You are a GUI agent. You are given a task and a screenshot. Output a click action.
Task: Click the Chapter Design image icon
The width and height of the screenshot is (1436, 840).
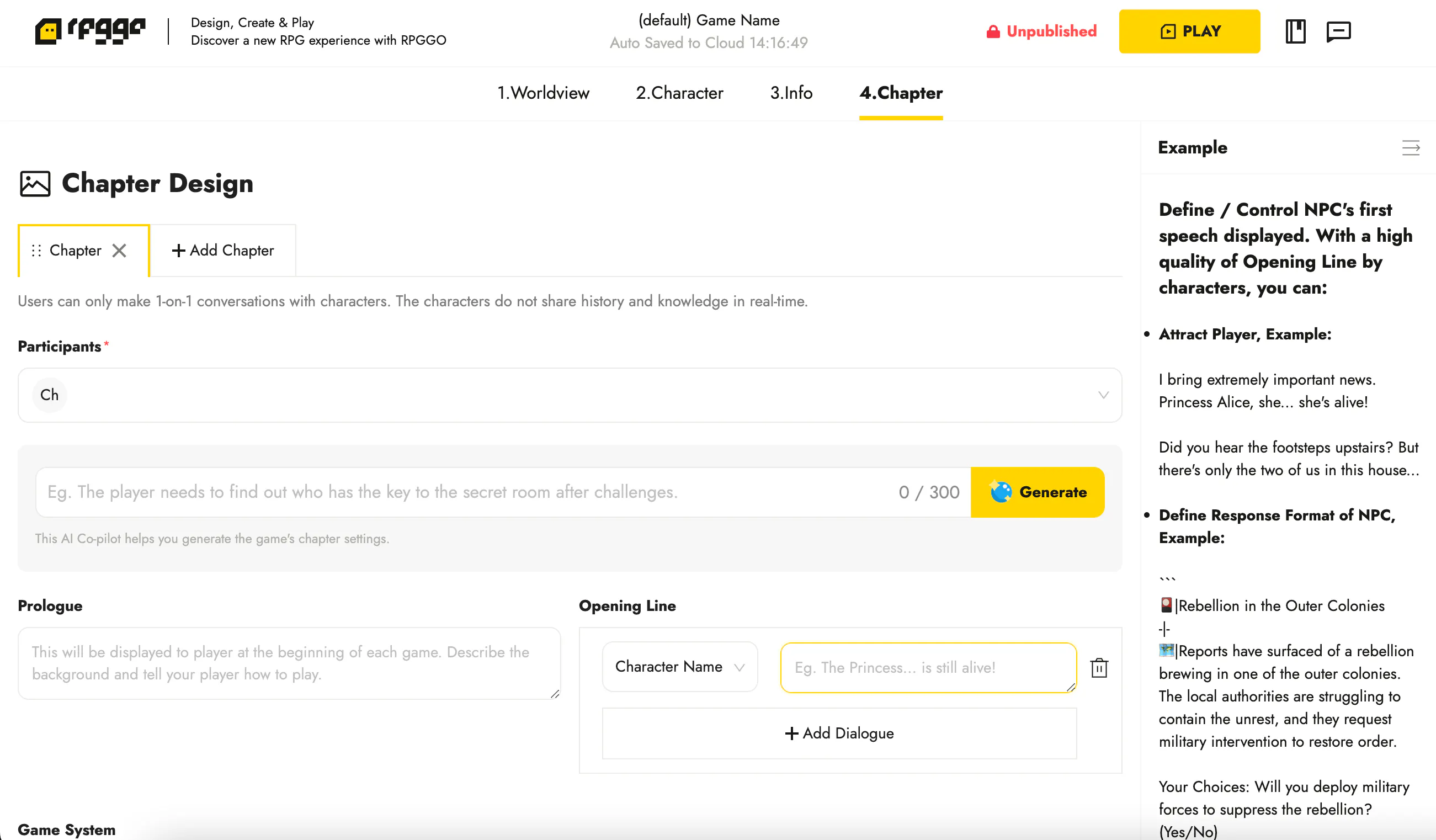point(35,183)
